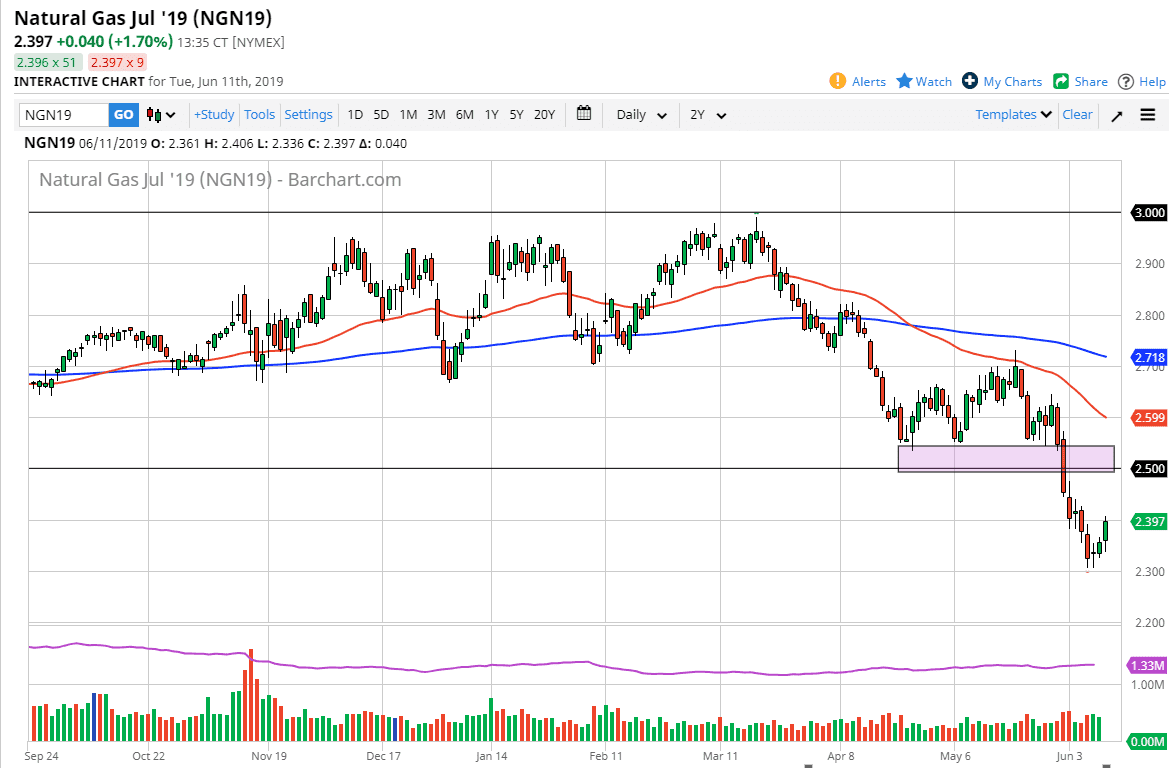Open the +Study menu

pyautogui.click(x=213, y=115)
